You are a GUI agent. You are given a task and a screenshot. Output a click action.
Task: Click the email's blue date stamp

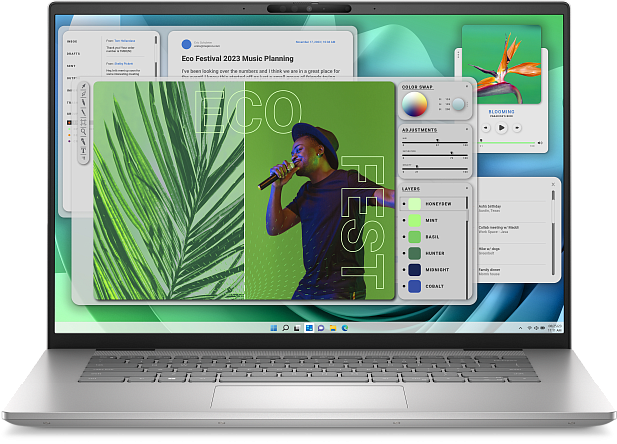click(x=316, y=42)
